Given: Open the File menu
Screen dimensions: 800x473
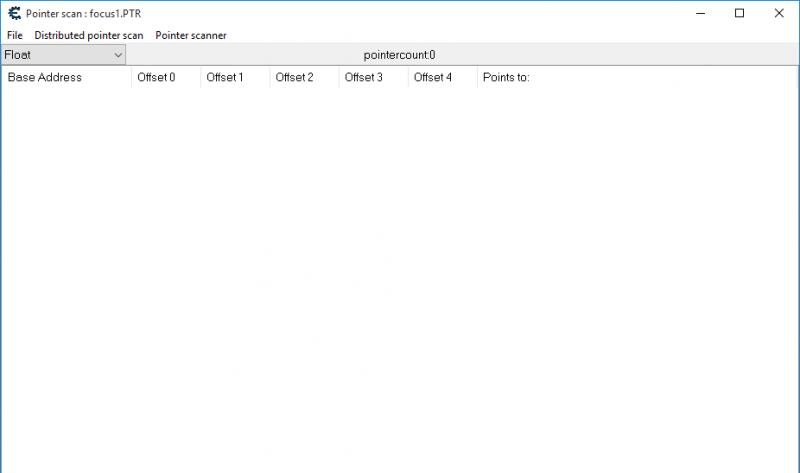Looking at the screenshot, I should (14, 35).
